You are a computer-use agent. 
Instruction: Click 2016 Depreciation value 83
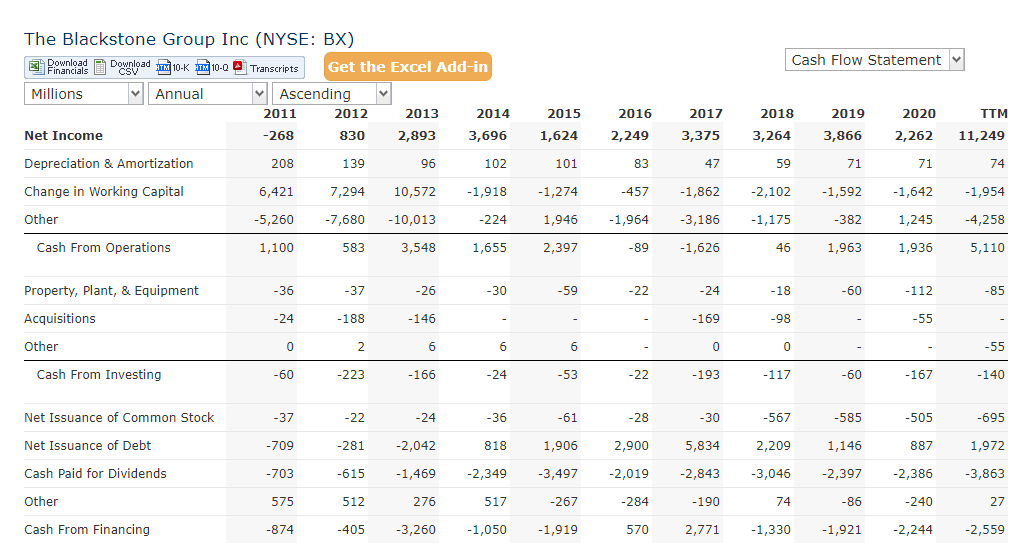click(x=641, y=163)
